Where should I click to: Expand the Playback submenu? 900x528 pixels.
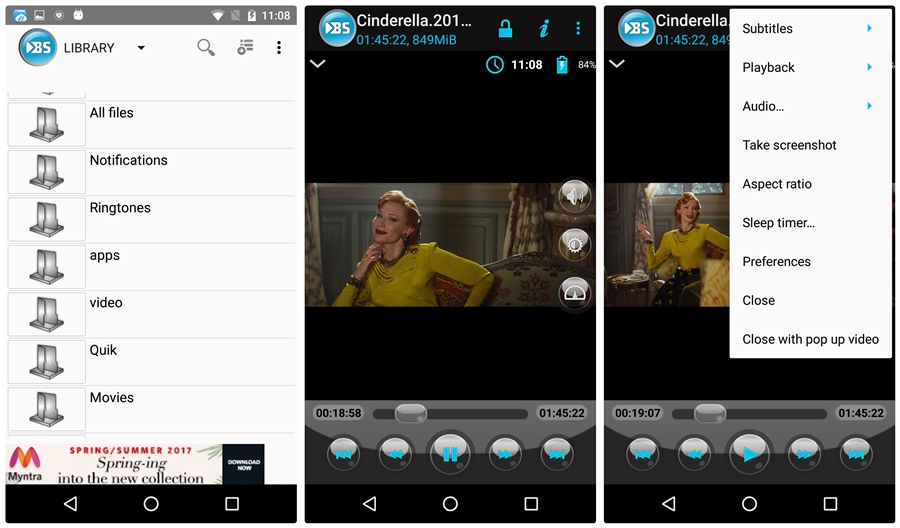(810, 67)
